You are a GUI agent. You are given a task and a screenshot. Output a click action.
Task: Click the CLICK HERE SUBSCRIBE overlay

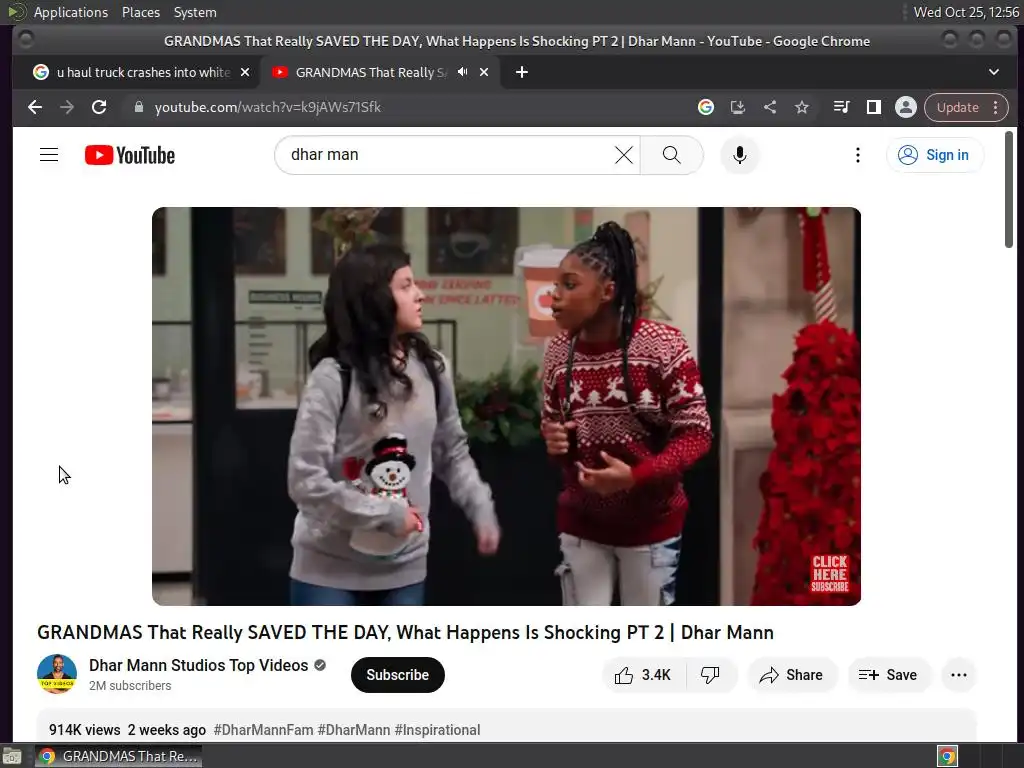[x=829, y=573]
